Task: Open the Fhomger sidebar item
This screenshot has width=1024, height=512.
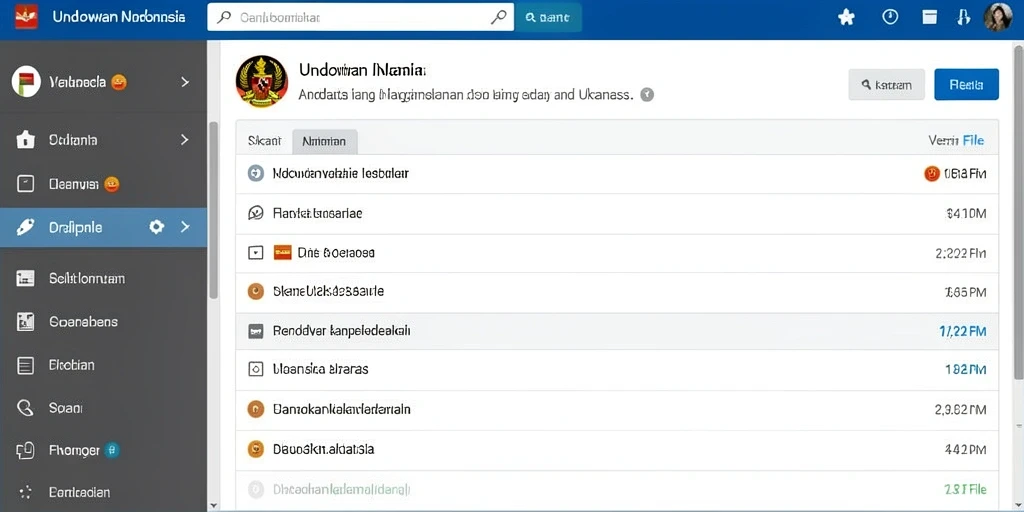Action: pos(103,450)
